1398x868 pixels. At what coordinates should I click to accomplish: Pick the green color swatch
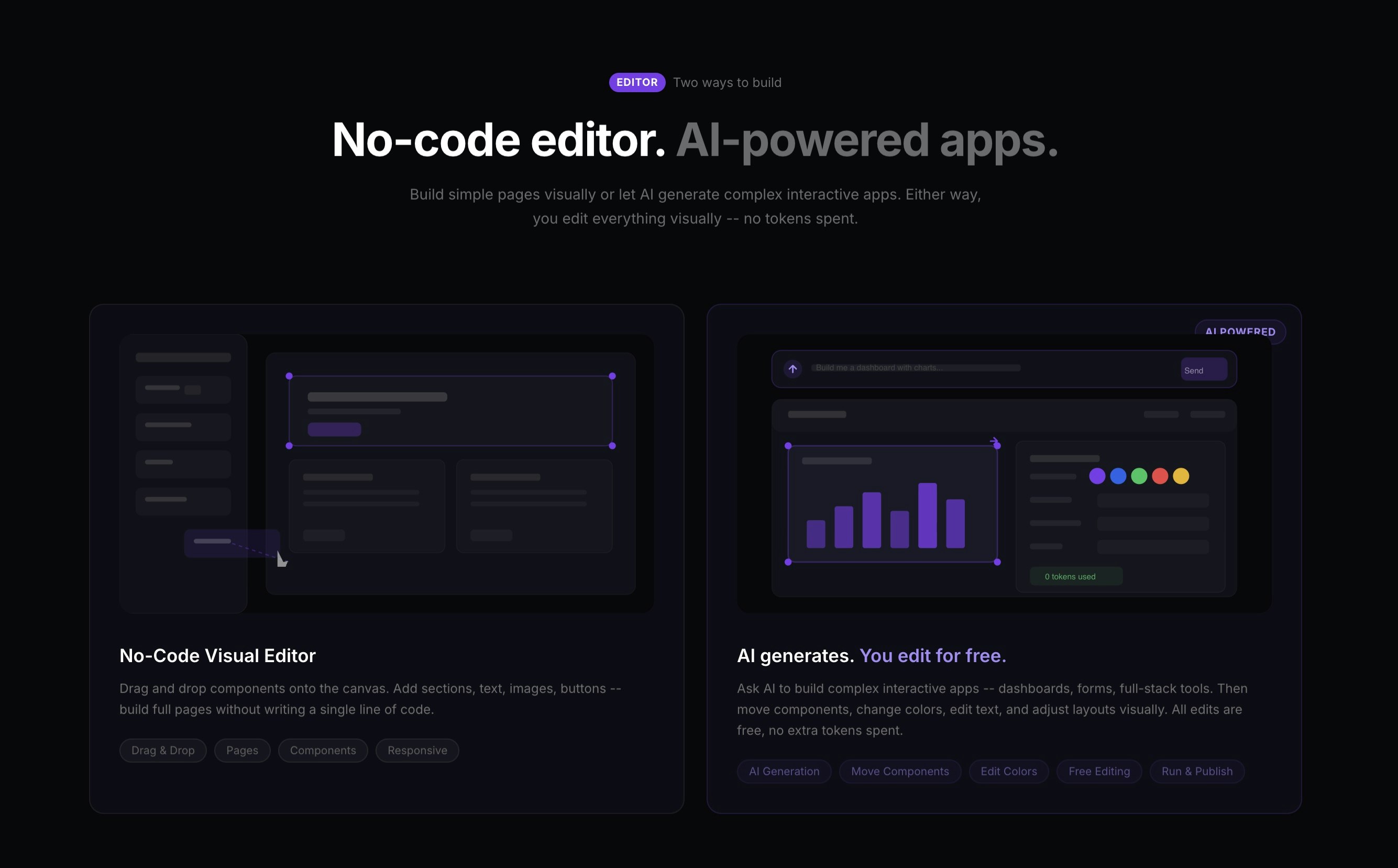pyautogui.click(x=1138, y=476)
